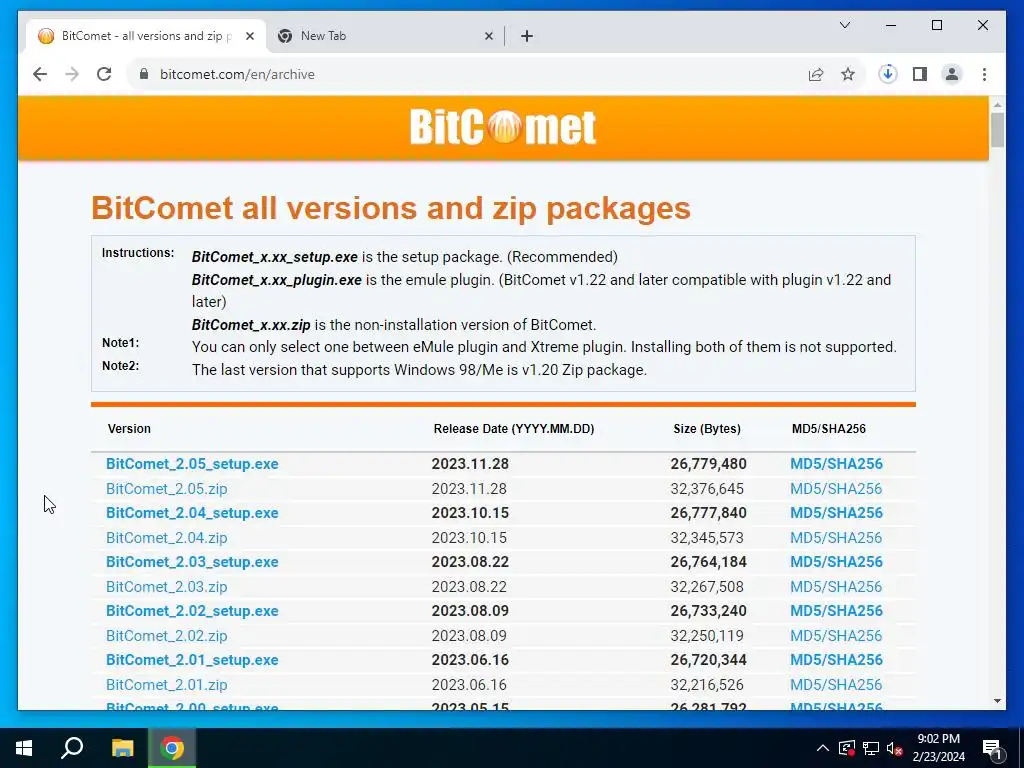Screen dimensions: 1024x768
Task: Click the BitComet logo in header
Action: click(x=503, y=127)
